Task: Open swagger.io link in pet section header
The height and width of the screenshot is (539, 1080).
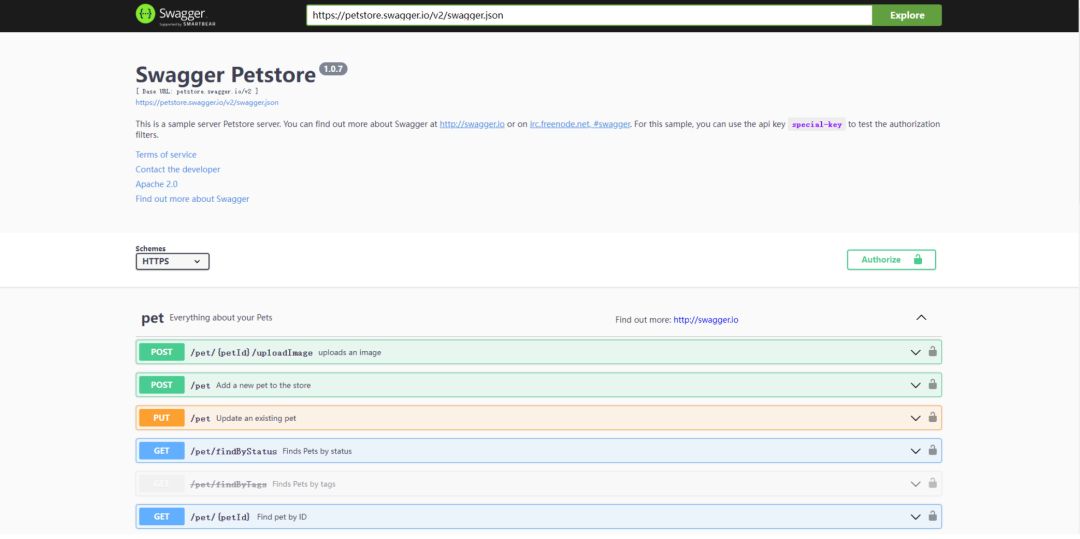Action: [x=706, y=320]
